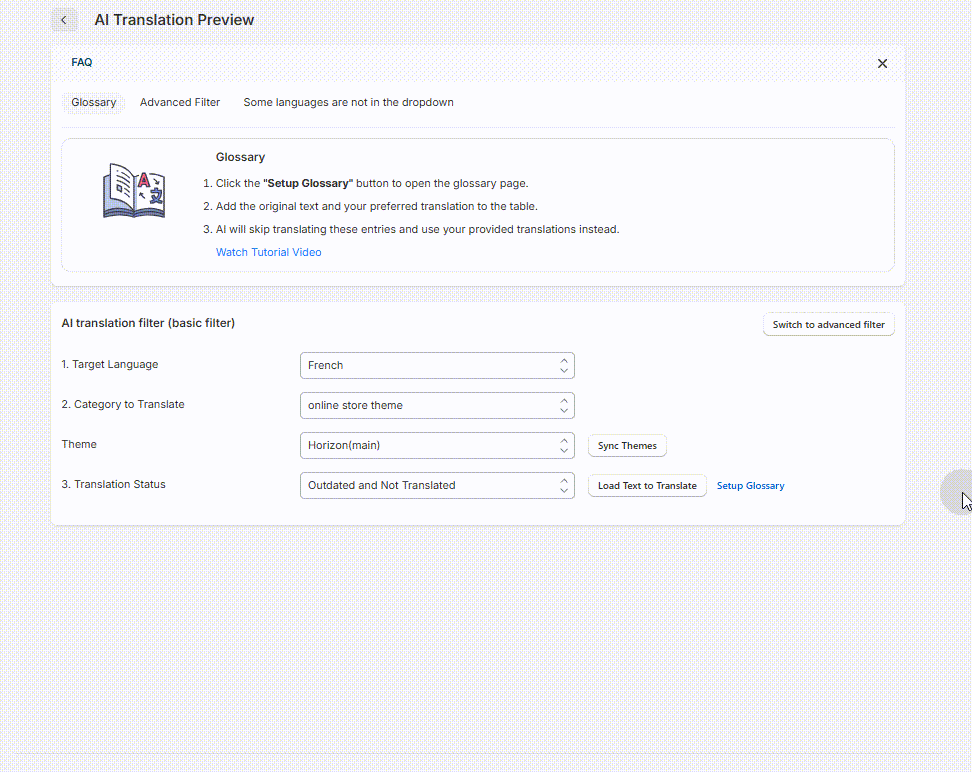Open the Watch Tutorial Video link

[x=268, y=252]
